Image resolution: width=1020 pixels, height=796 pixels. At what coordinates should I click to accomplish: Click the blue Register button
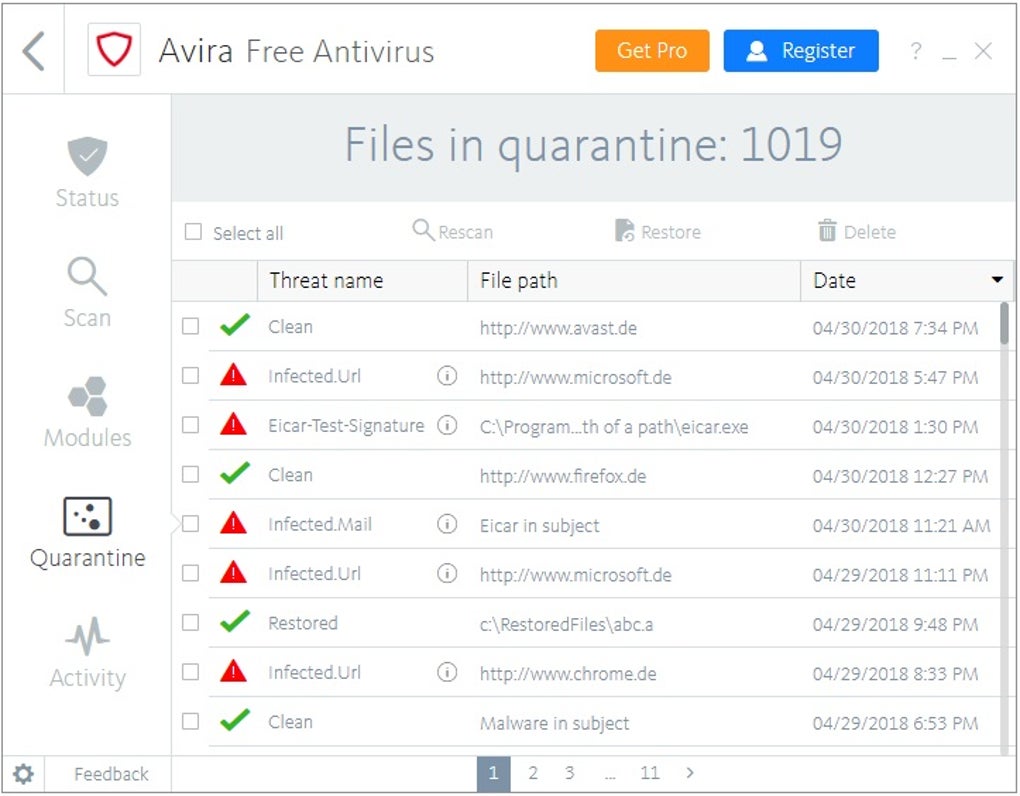pos(801,51)
